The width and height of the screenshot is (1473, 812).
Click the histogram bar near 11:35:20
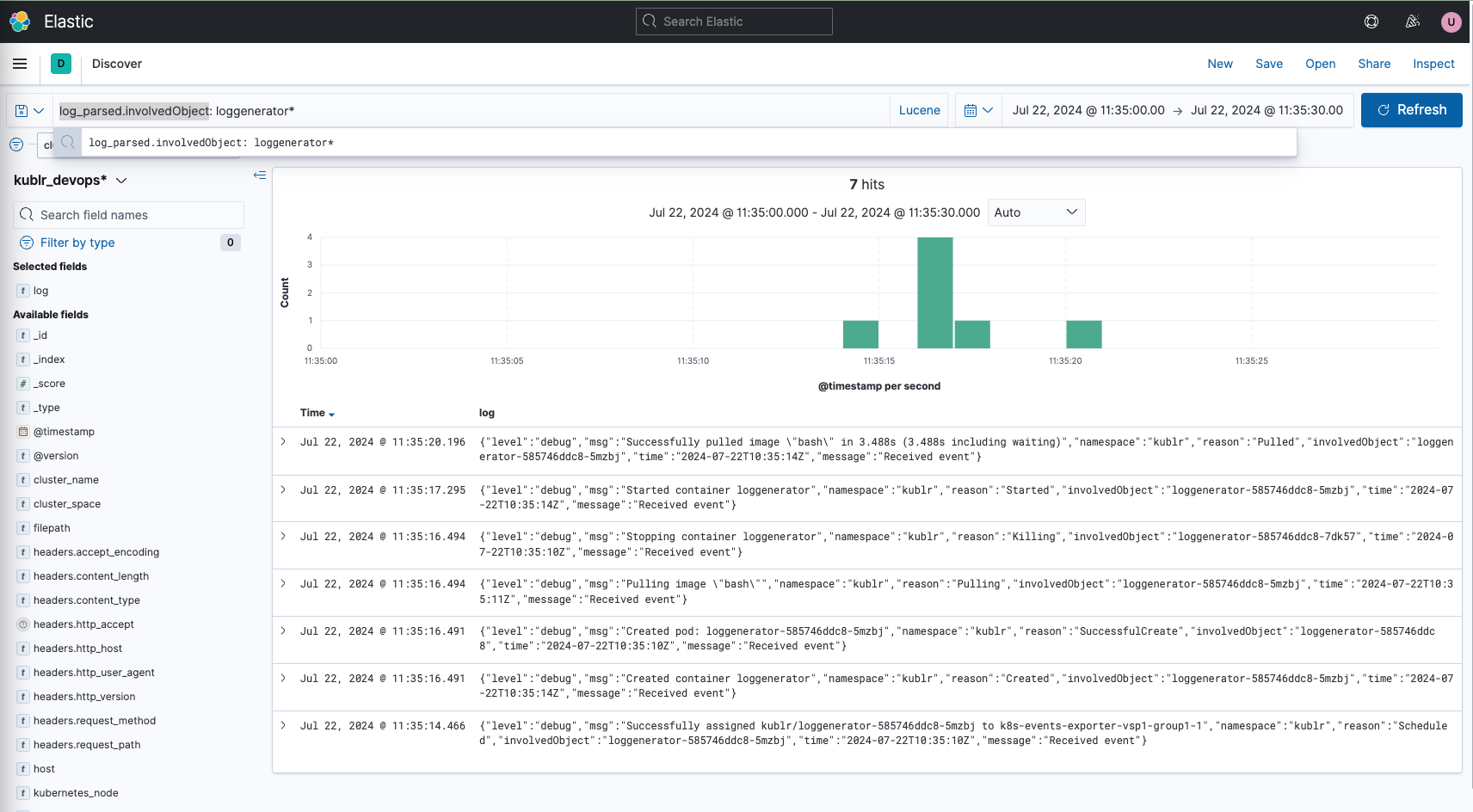(x=1084, y=335)
